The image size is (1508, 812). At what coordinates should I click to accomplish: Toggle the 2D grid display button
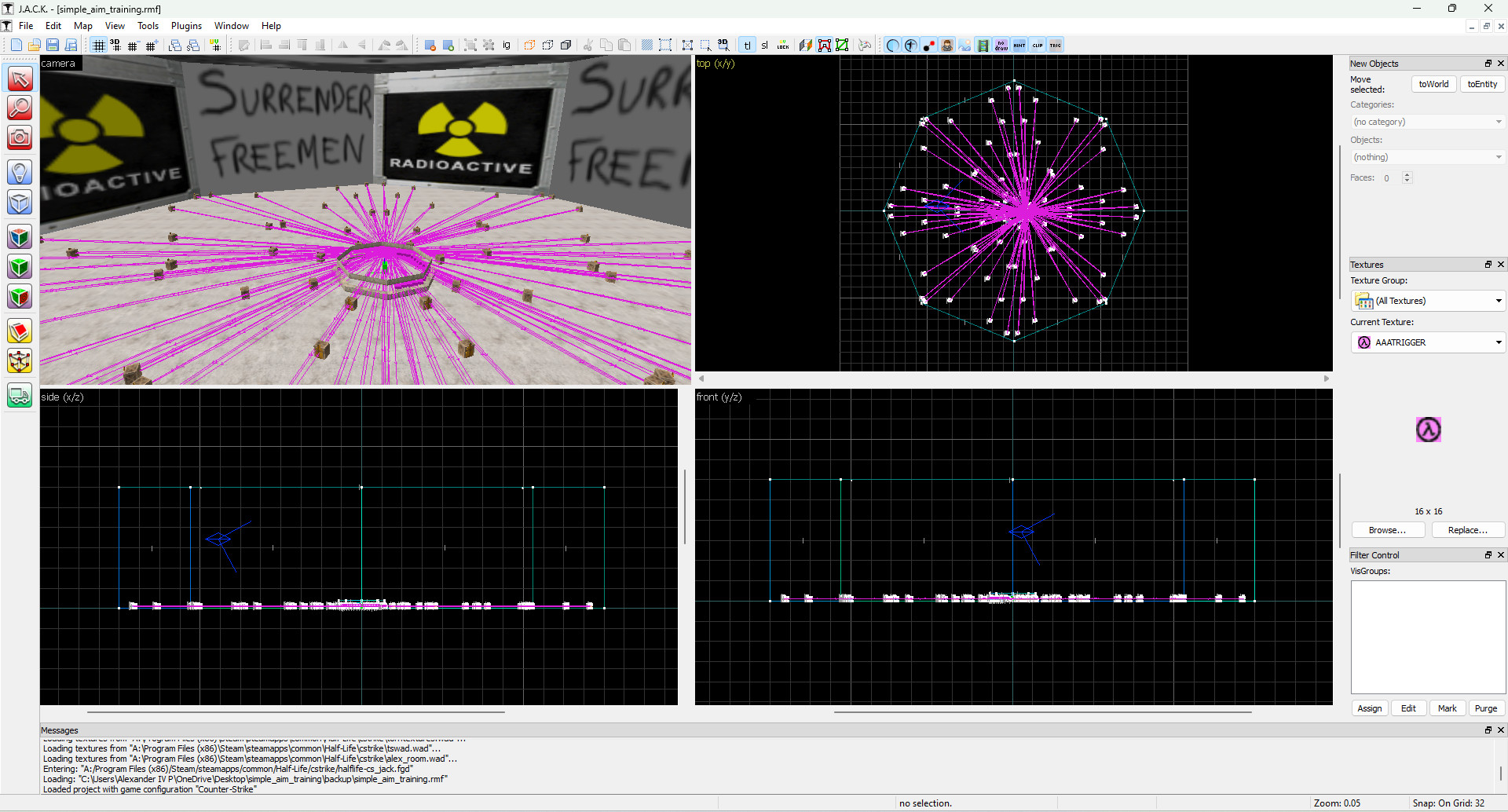[x=98, y=46]
